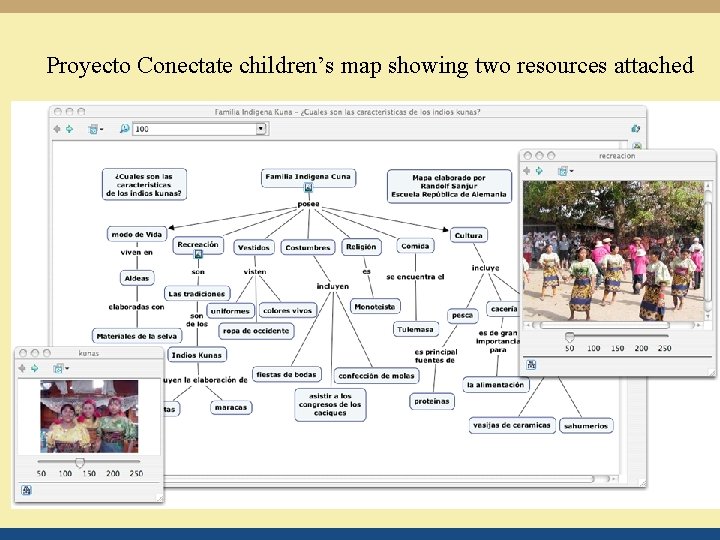Viewport: 720px width, 540px height.
Task: Select the '¿Cuales son las caracteristicas' focus question box
Action: pyautogui.click(x=144, y=185)
